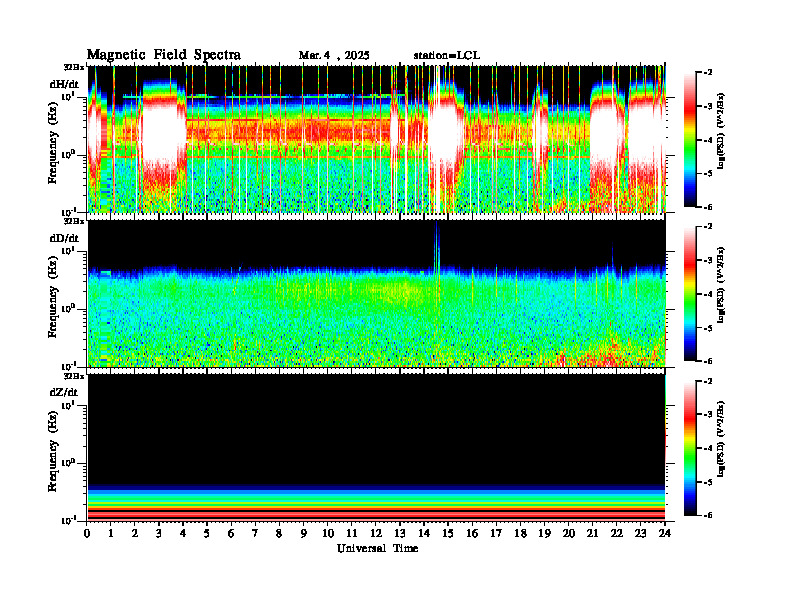Image resolution: width=792 pixels, height=612 pixels.
Task: Click the Log(PSD) label beside dH/dt colorbar
Action: (x=720, y=131)
